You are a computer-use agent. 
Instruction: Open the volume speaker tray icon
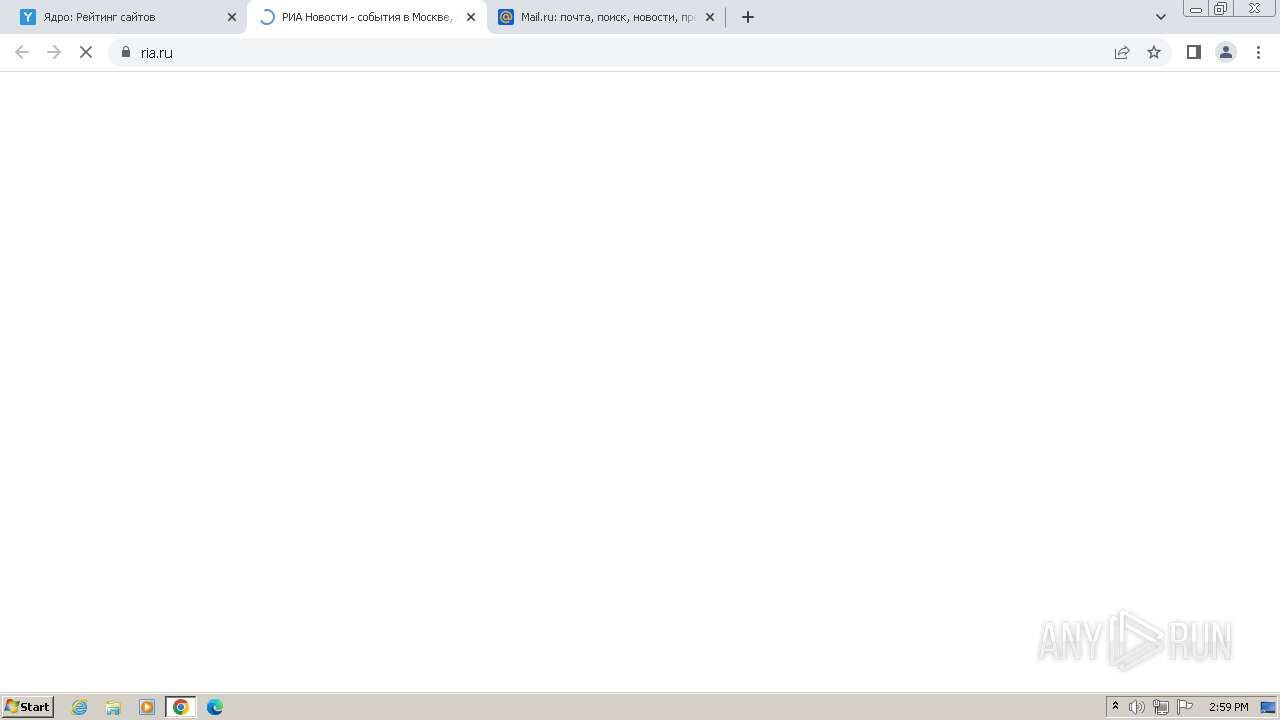click(1137, 707)
